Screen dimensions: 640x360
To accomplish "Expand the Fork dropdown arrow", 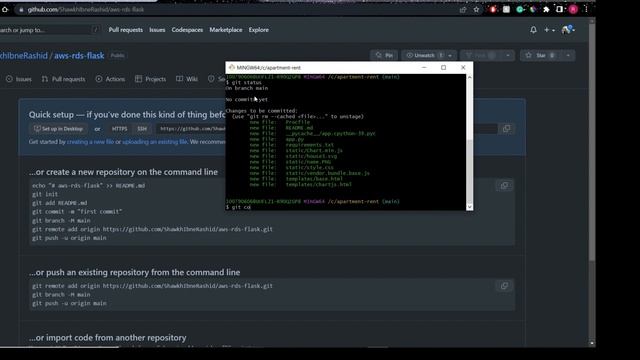I will pyautogui.click(x=508, y=56).
